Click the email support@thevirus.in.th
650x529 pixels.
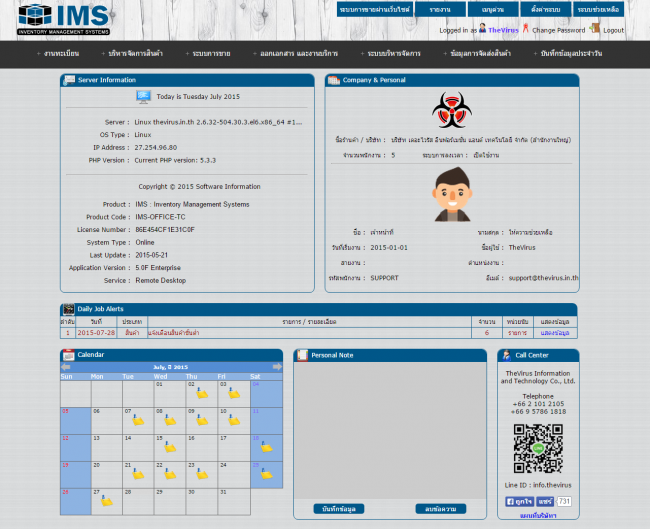coord(543,278)
